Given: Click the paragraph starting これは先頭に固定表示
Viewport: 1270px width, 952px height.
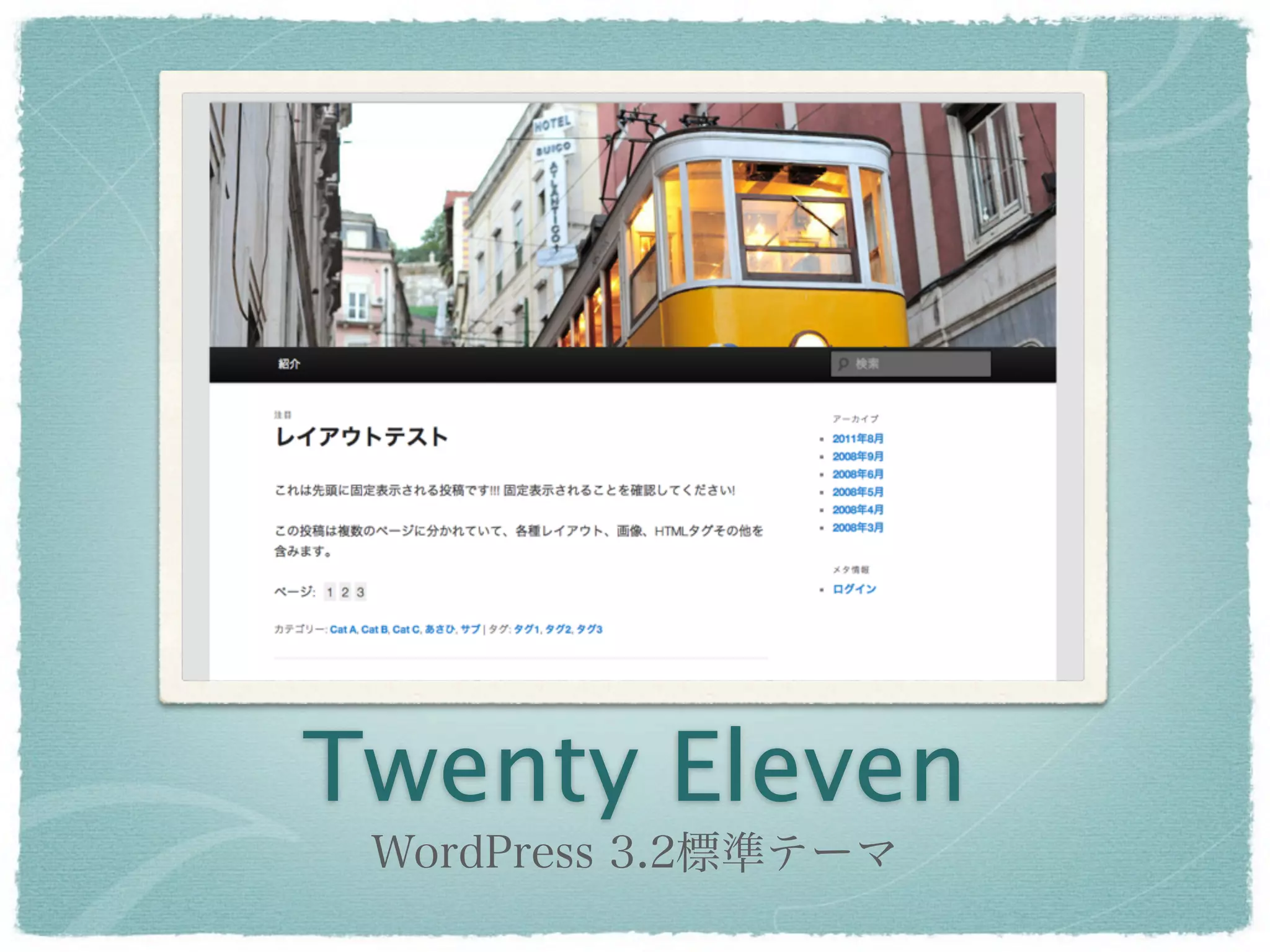Looking at the screenshot, I should pos(505,490).
